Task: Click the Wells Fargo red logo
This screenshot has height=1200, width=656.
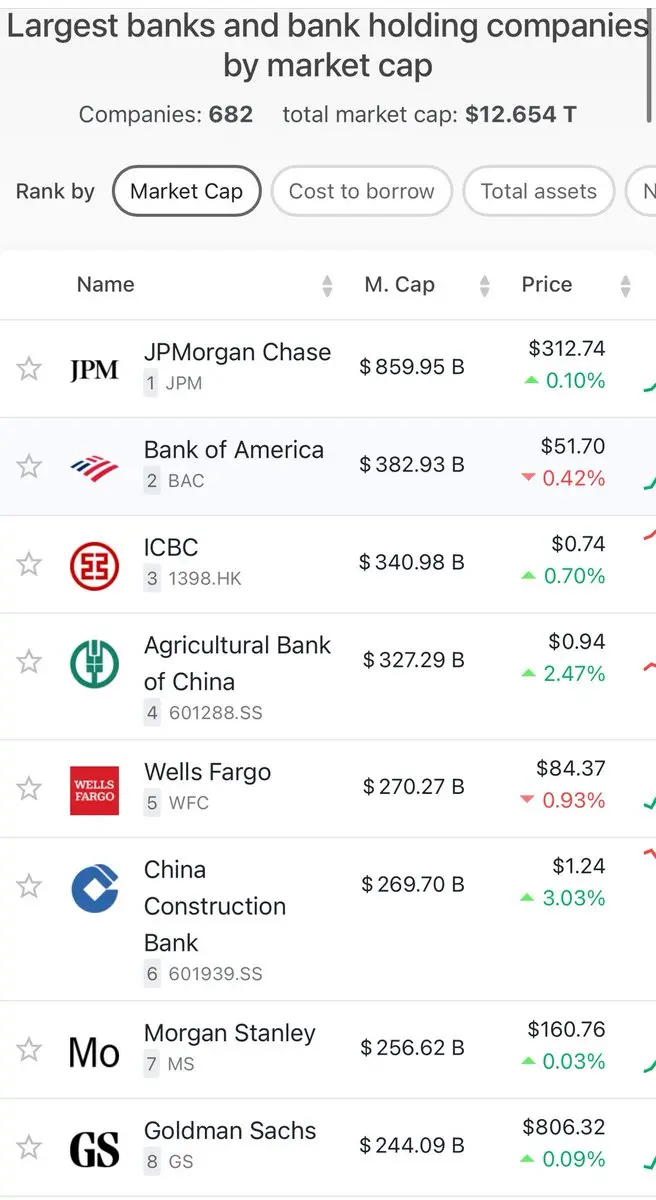Action: click(94, 790)
